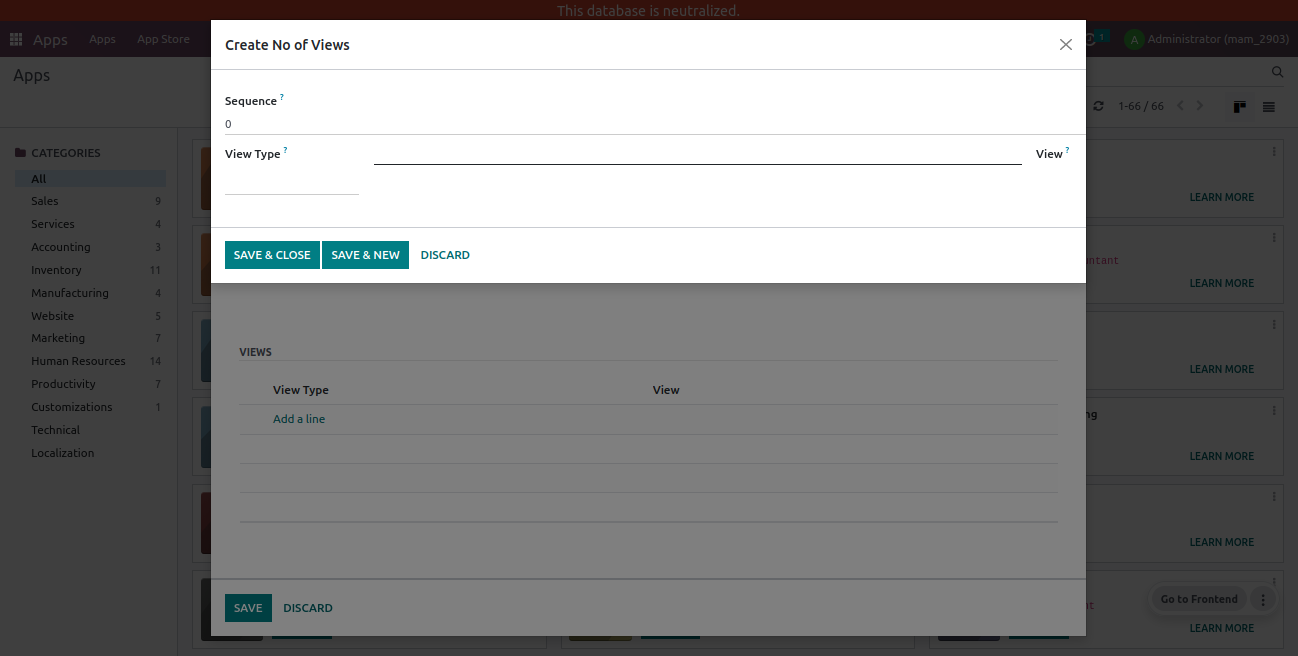Image resolution: width=1298 pixels, height=656 pixels.
Task: Select the All category
Action: 90,179
